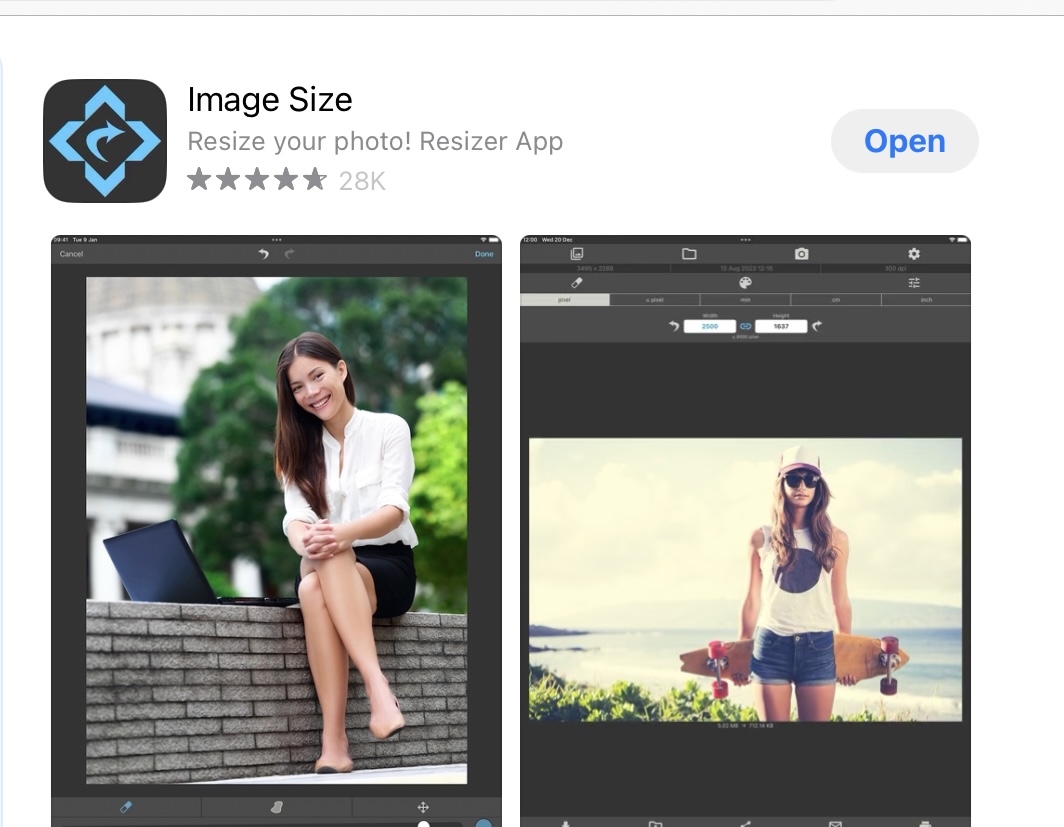This screenshot has height=827, width=1064.
Task: Click rotate left arrow beside Width field
Action: coord(673,326)
